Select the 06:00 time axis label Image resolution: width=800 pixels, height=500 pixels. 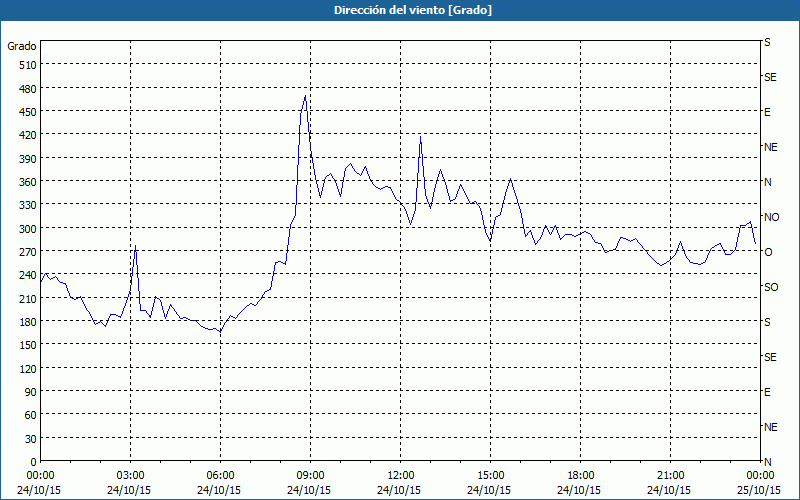click(x=220, y=476)
